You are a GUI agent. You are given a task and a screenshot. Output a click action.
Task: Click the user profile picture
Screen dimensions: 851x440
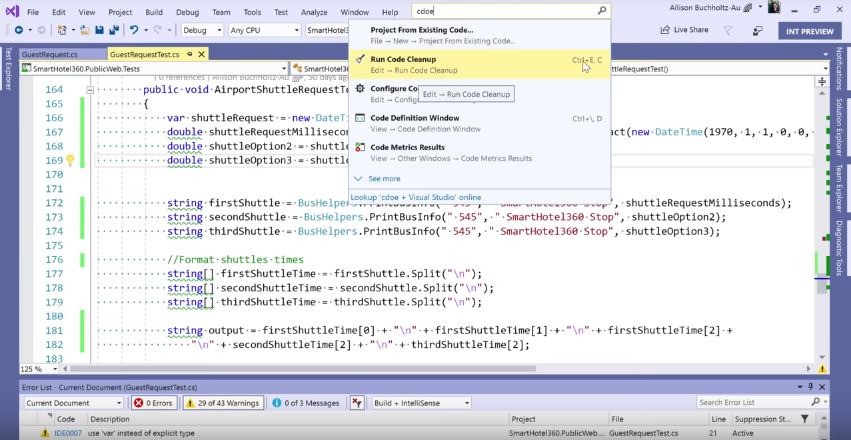[x=775, y=8]
